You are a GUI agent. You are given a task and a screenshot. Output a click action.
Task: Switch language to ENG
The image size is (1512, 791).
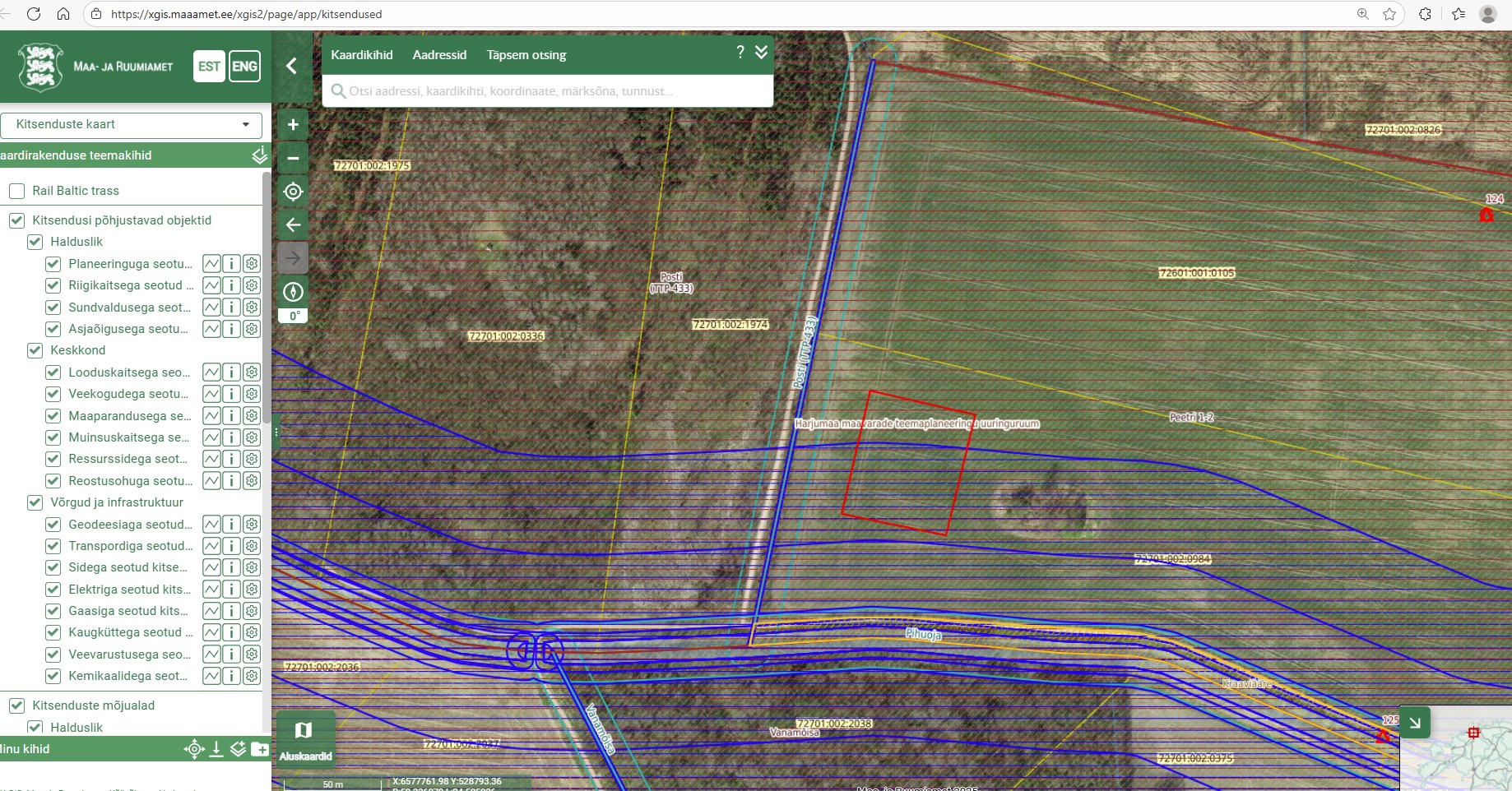pos(244,67)
